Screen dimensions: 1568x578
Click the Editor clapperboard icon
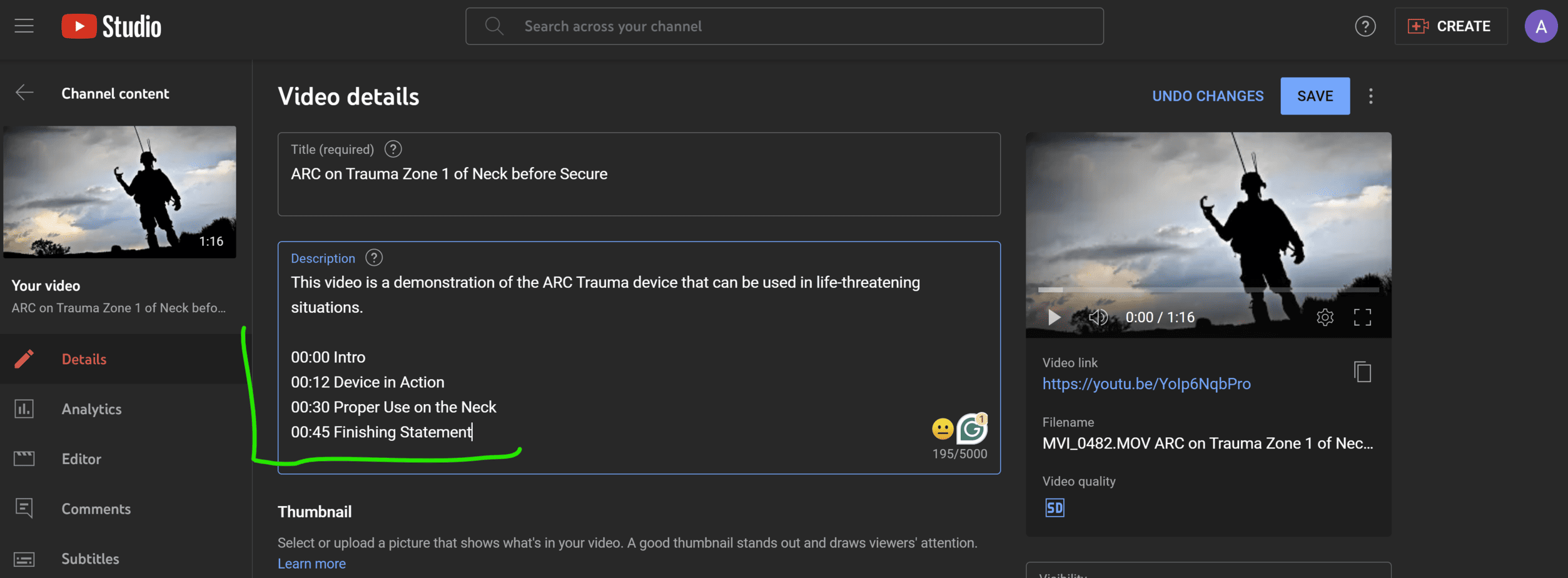(24, 459)
